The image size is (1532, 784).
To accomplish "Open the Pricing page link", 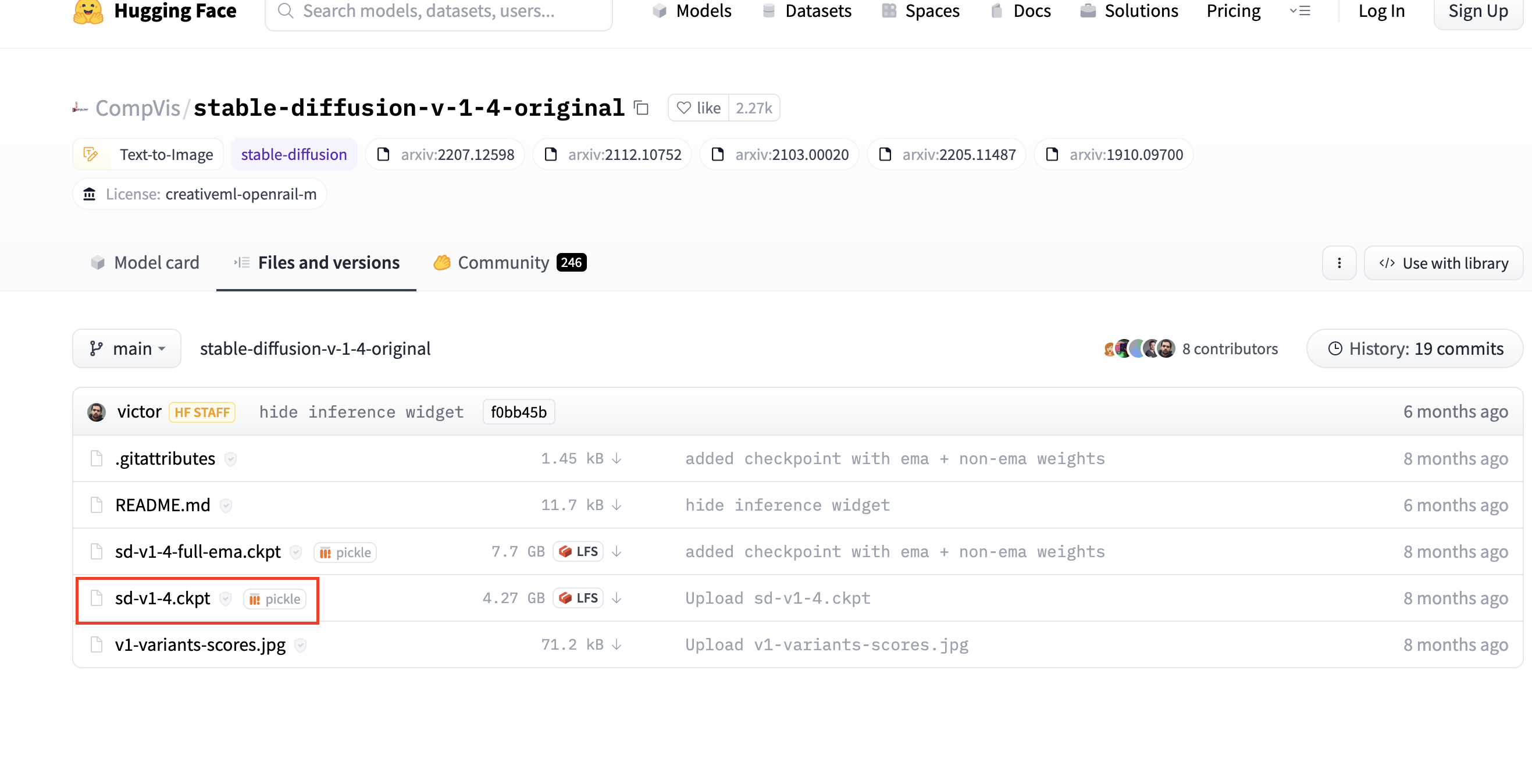I will [1234, 10].
